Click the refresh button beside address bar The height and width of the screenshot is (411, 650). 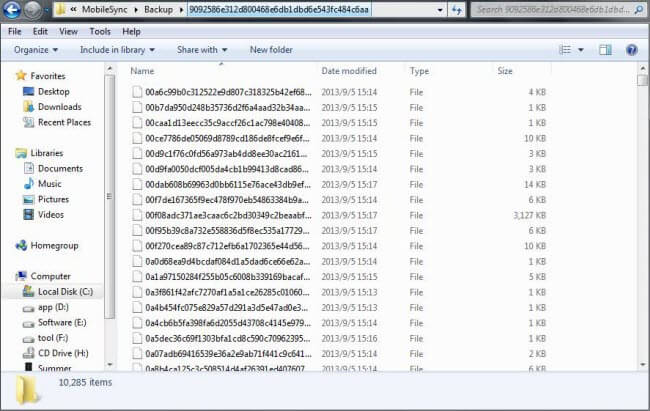(x=456, y=10)
